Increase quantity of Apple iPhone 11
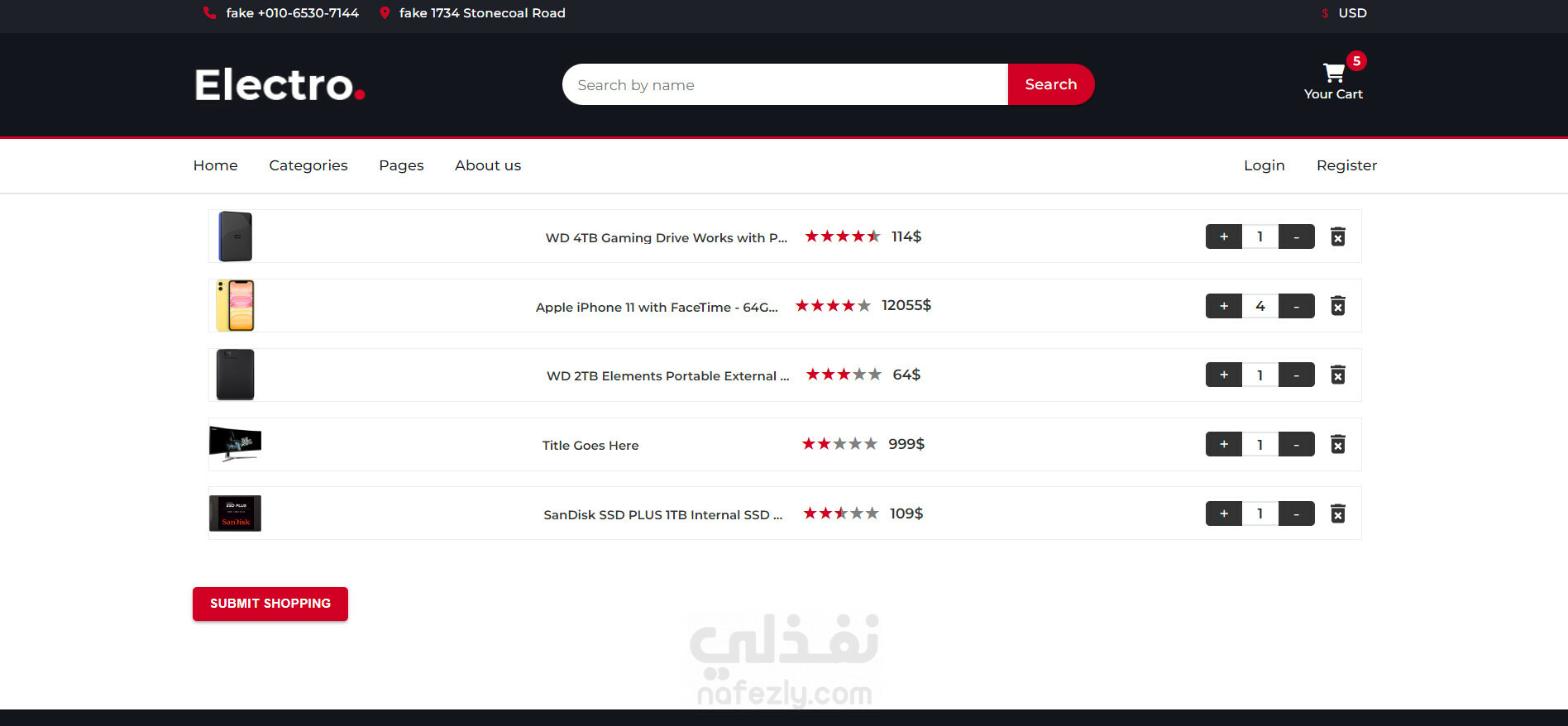 (x=1224, y=306)
